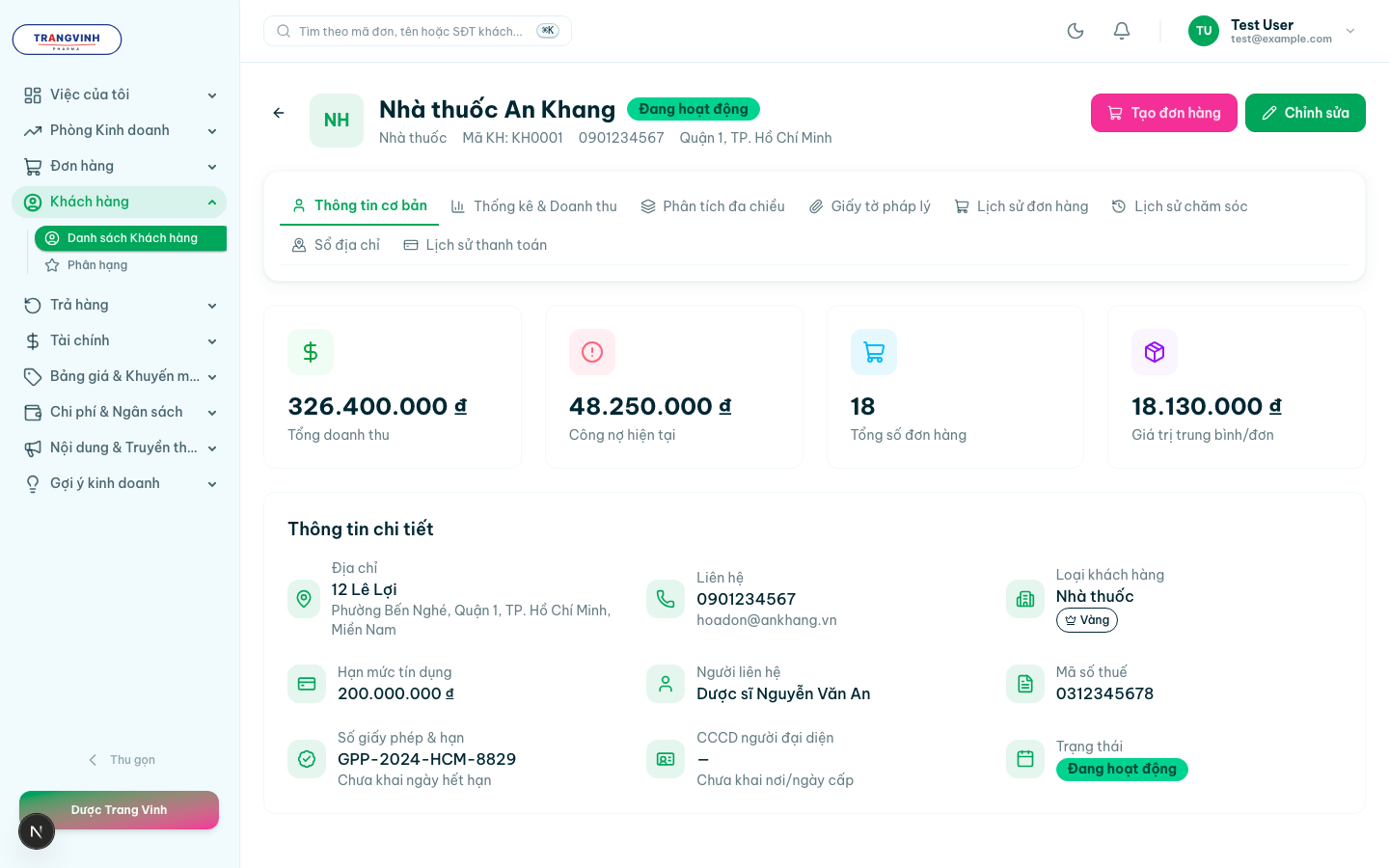Viewport: 1389px width, 868px height.
Task: Click the contact name Dược sĩ Nguyễn Văn An
Action: coord(783,693)
